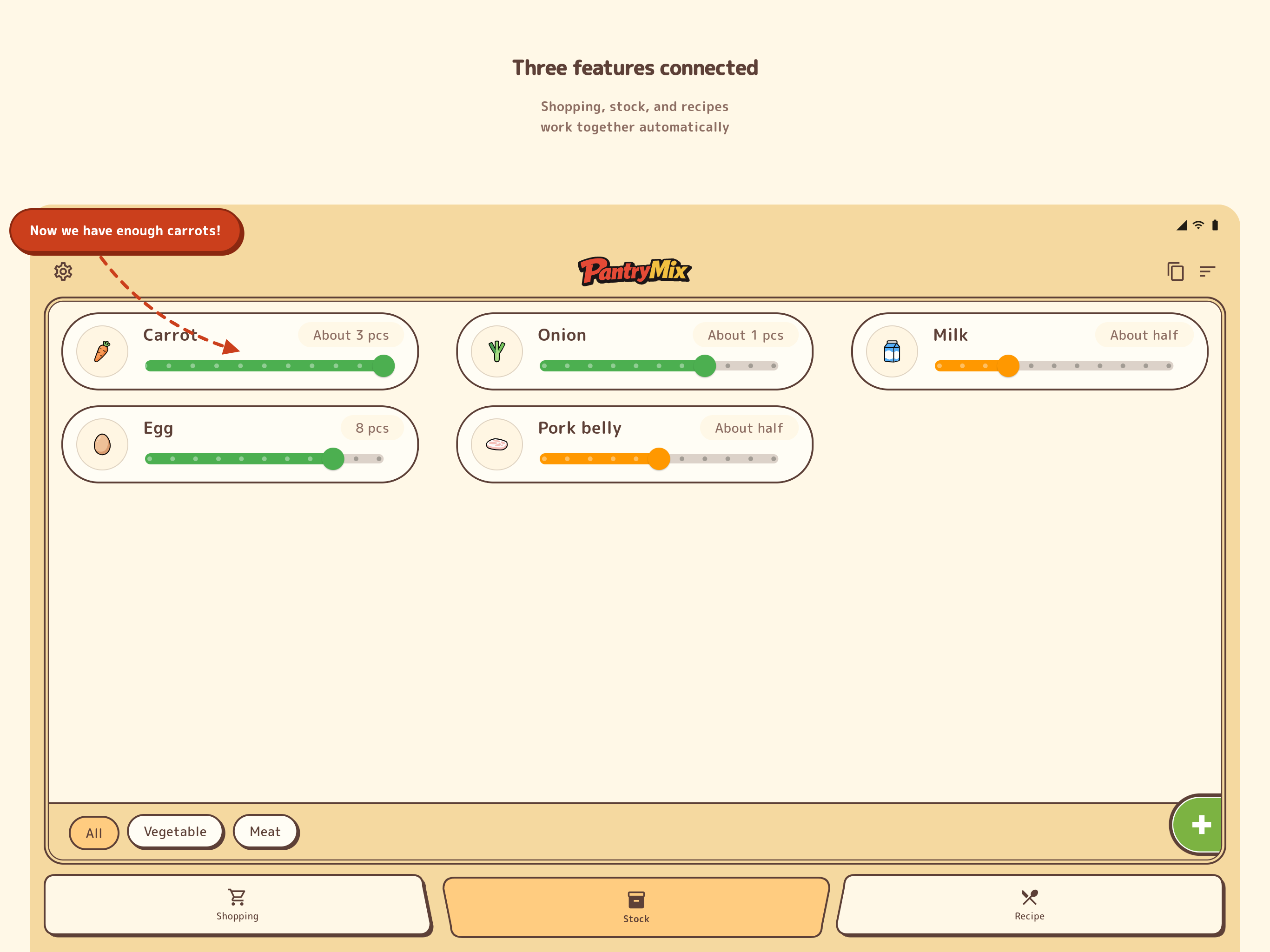Click the Carrot quantity slider handle
1270x952 pixels.
[384, 366]
